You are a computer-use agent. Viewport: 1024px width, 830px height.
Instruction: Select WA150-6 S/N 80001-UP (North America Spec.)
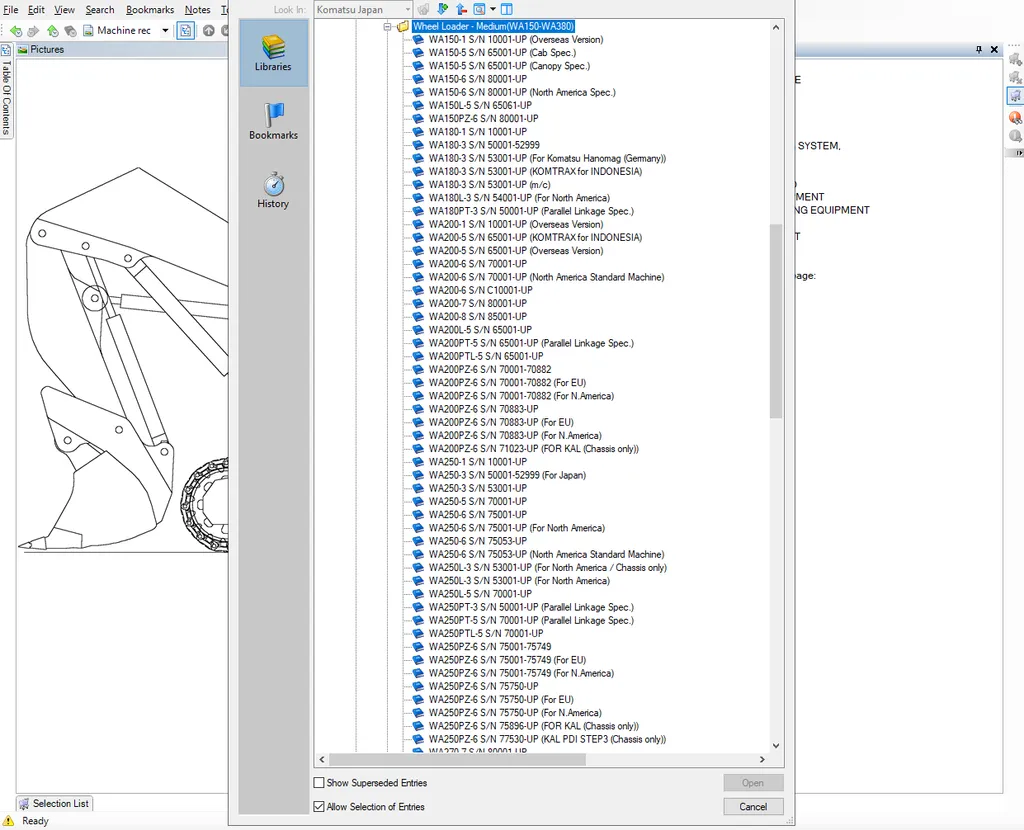522,93
